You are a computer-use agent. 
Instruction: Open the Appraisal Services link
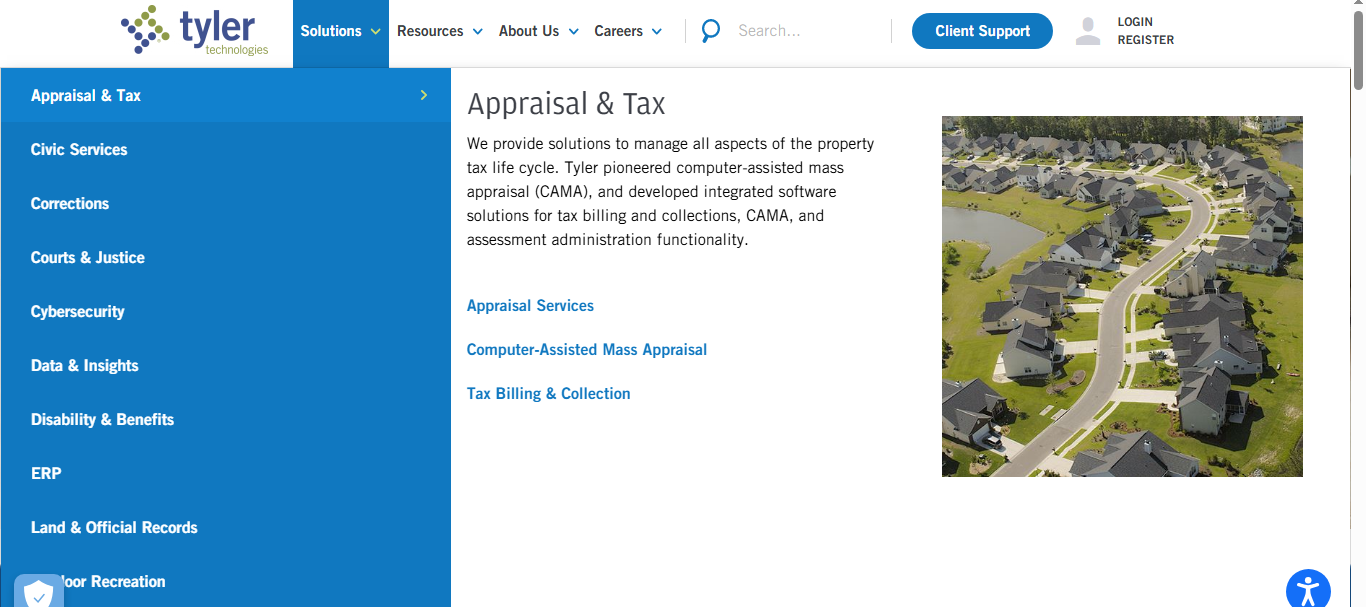pyautogui.click(x=530, y=305)
